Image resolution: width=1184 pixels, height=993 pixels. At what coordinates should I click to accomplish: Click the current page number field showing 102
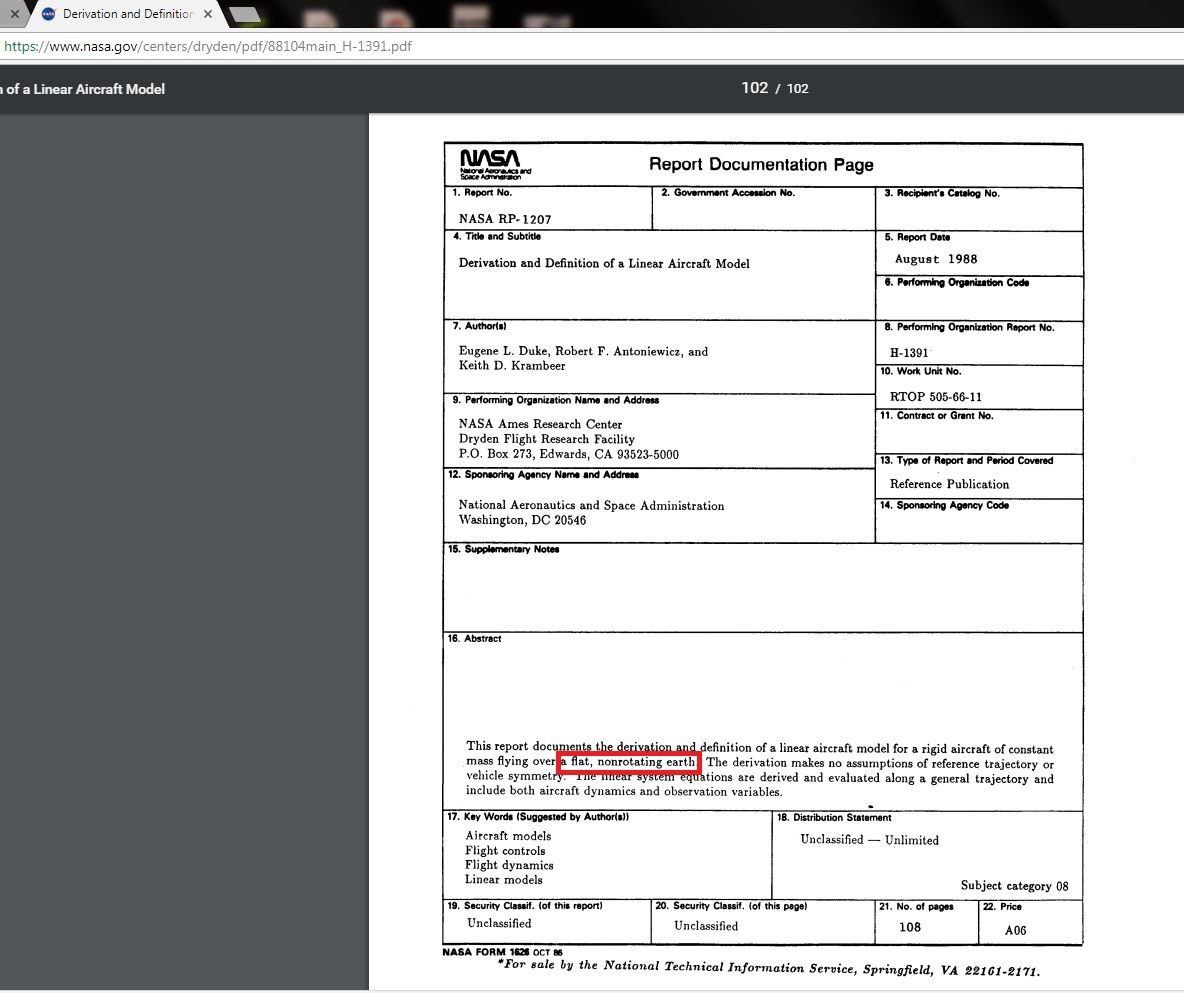[754, 88]
